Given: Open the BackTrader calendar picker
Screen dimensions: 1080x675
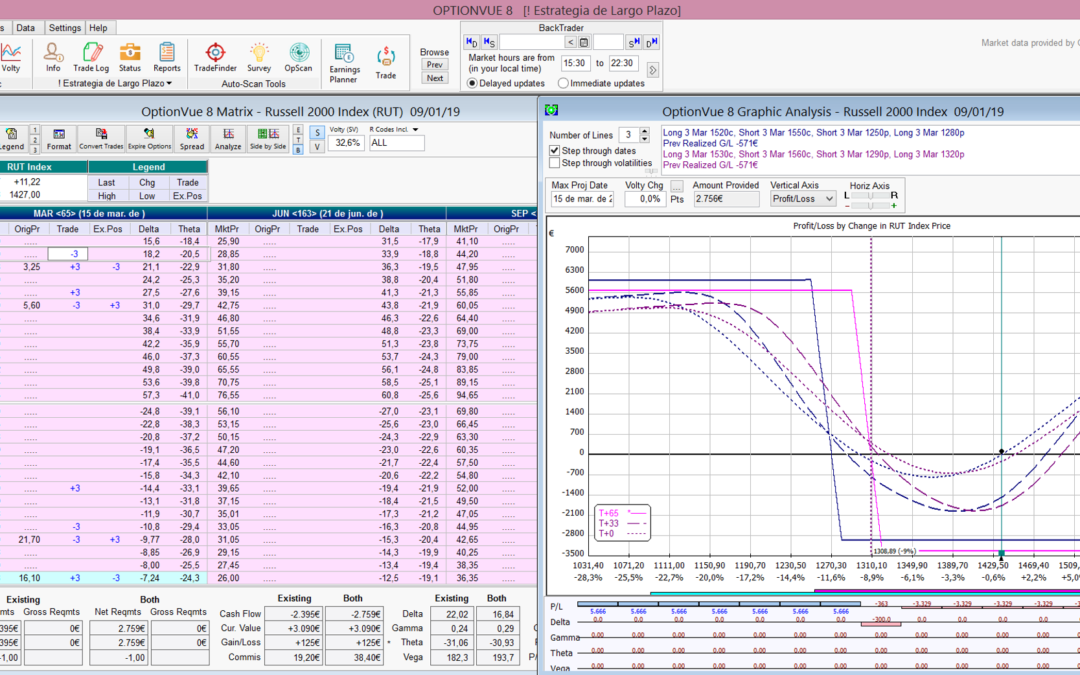Looking at the screenshot, I should pyautogui.click(x=583, y=43).
